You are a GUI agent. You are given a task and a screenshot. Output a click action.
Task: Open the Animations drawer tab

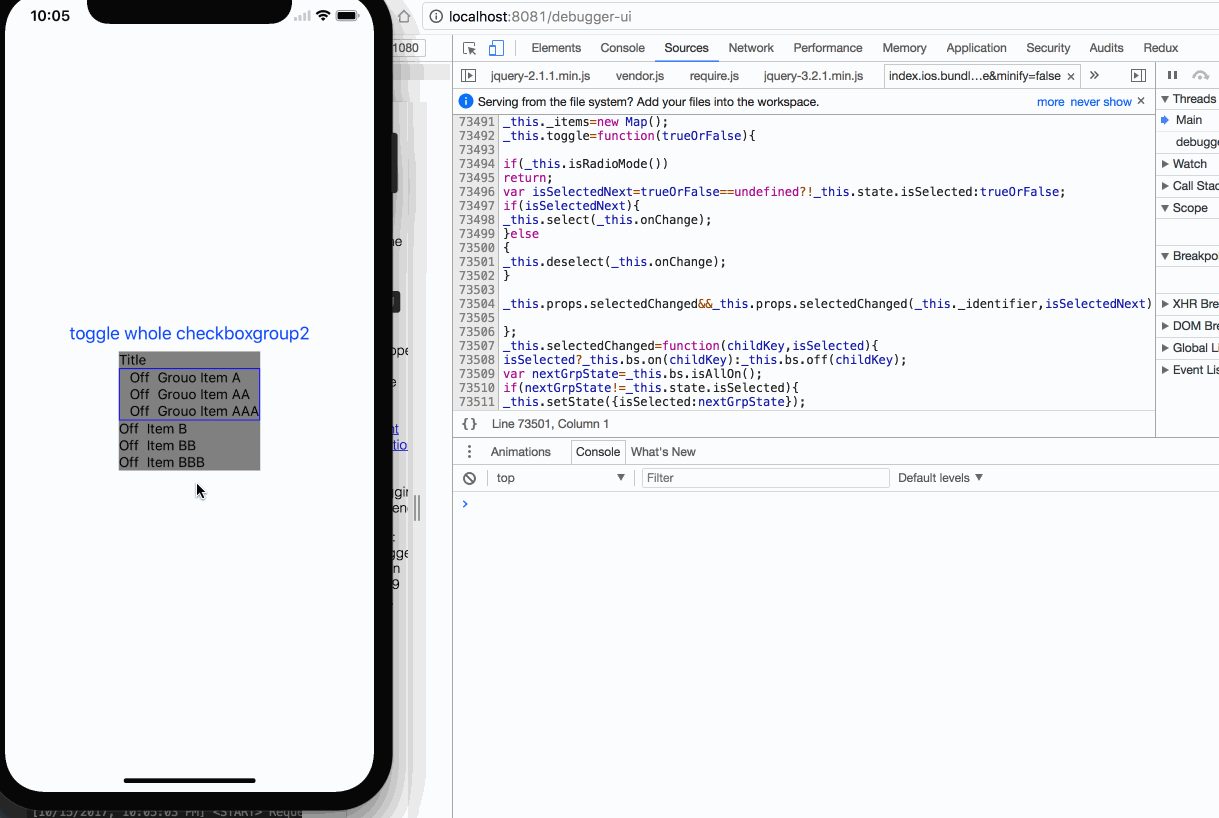pos(521,452)
